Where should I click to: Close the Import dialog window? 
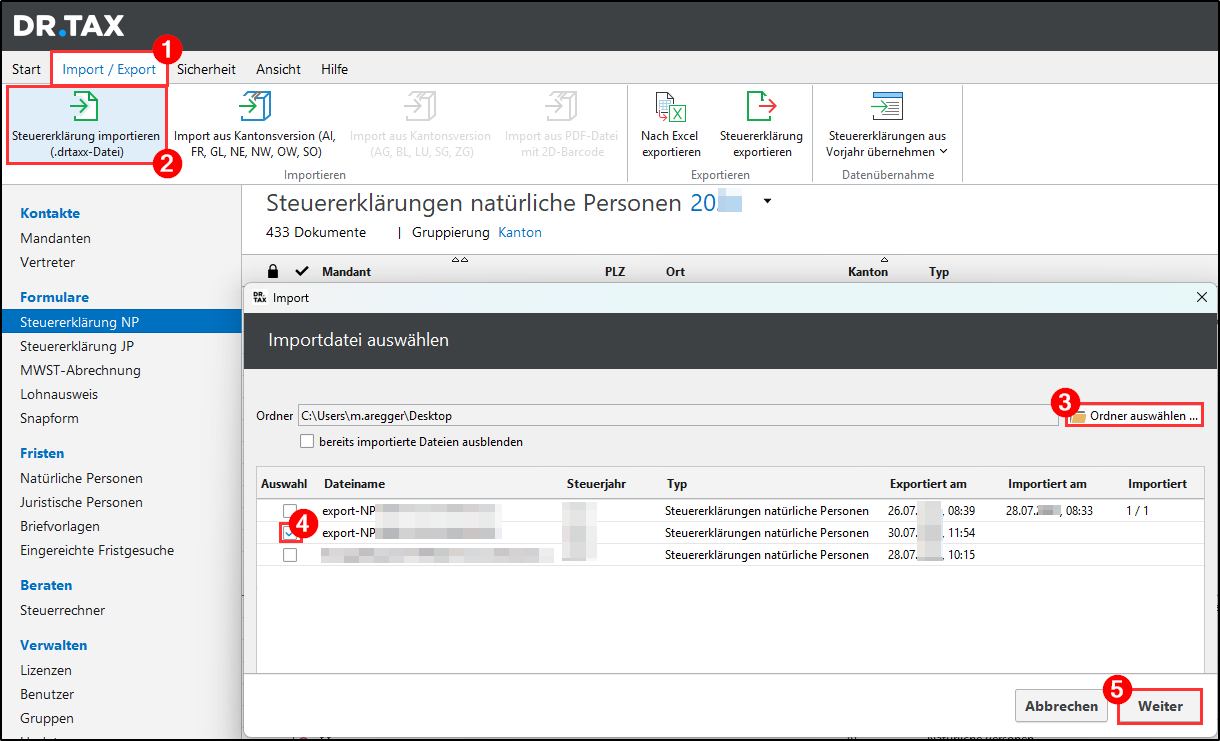(1201, 297)
